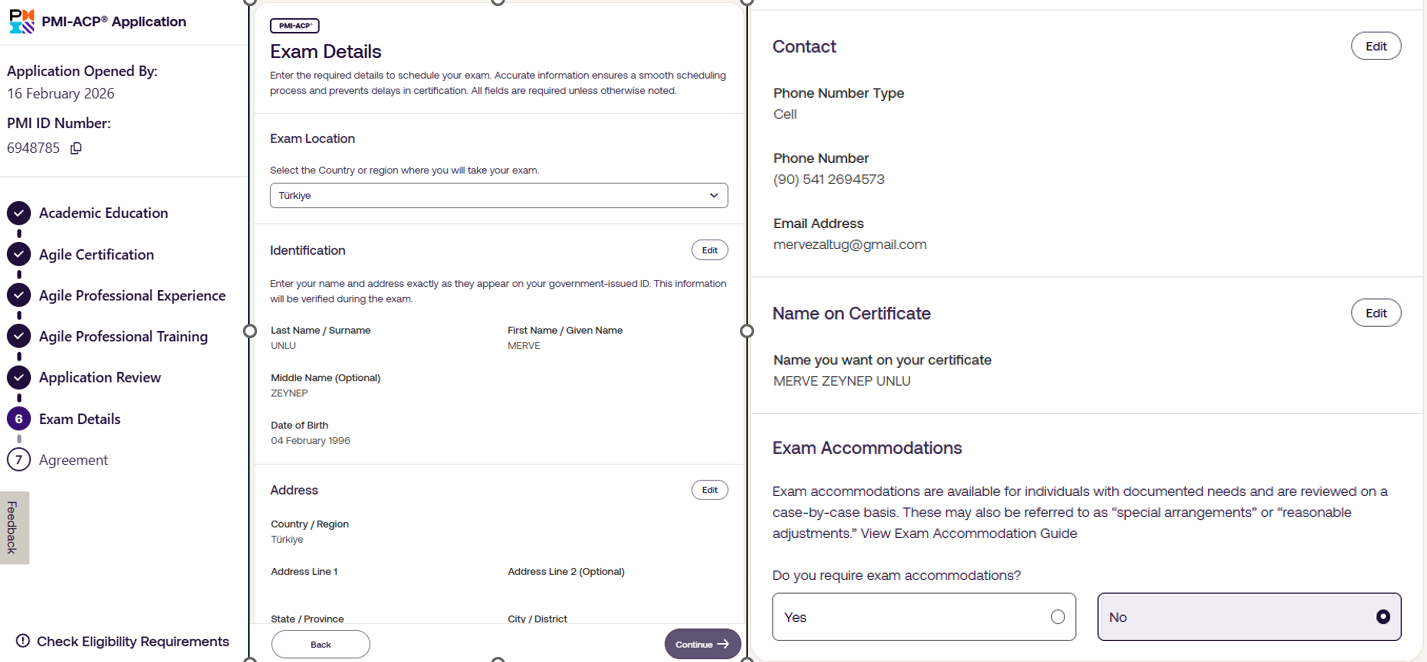The height and width of the screenshot is (662, 1427).
Task: Edit the Contact information
Action: pyautogui.click(x=1375, y=47)
